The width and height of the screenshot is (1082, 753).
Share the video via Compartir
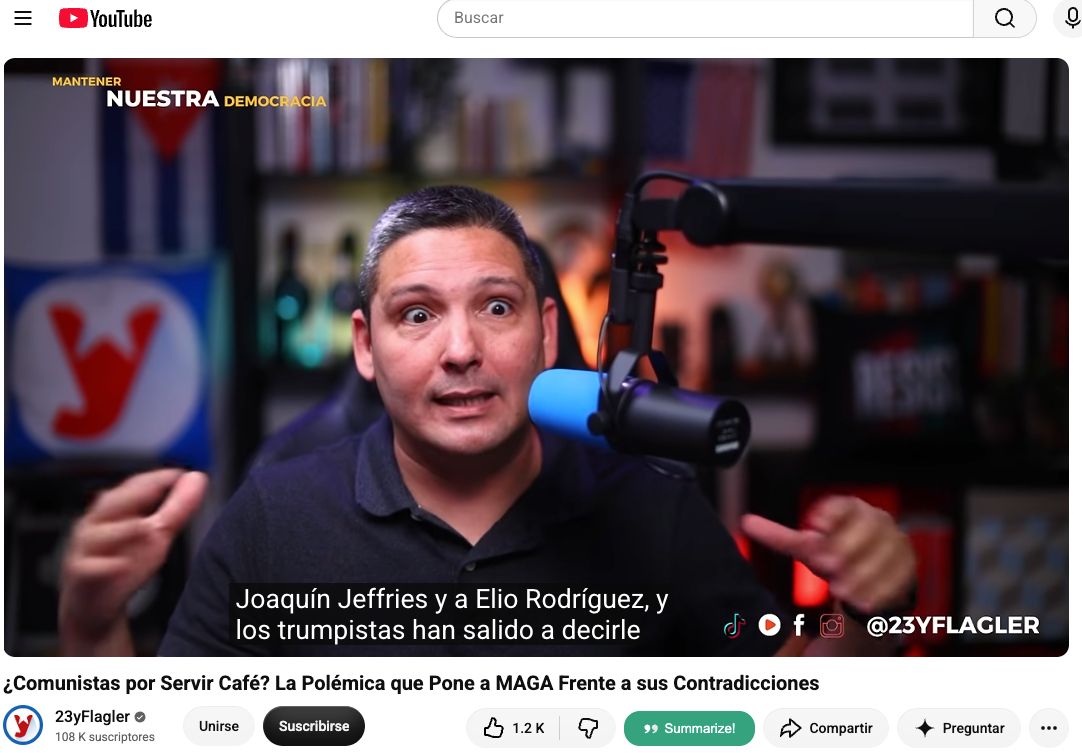826,727
